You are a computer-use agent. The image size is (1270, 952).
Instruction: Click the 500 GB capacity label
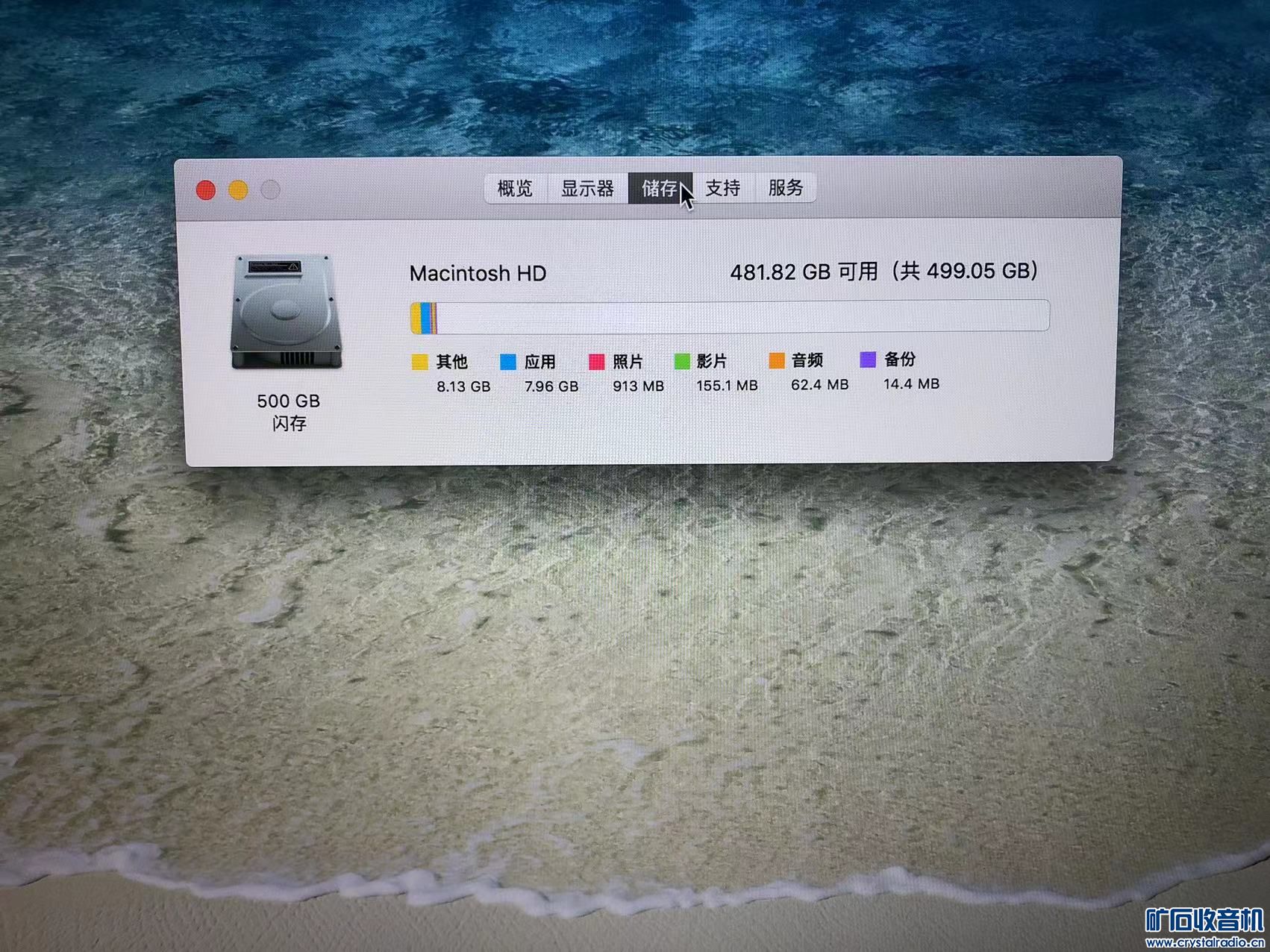(288, 401)
